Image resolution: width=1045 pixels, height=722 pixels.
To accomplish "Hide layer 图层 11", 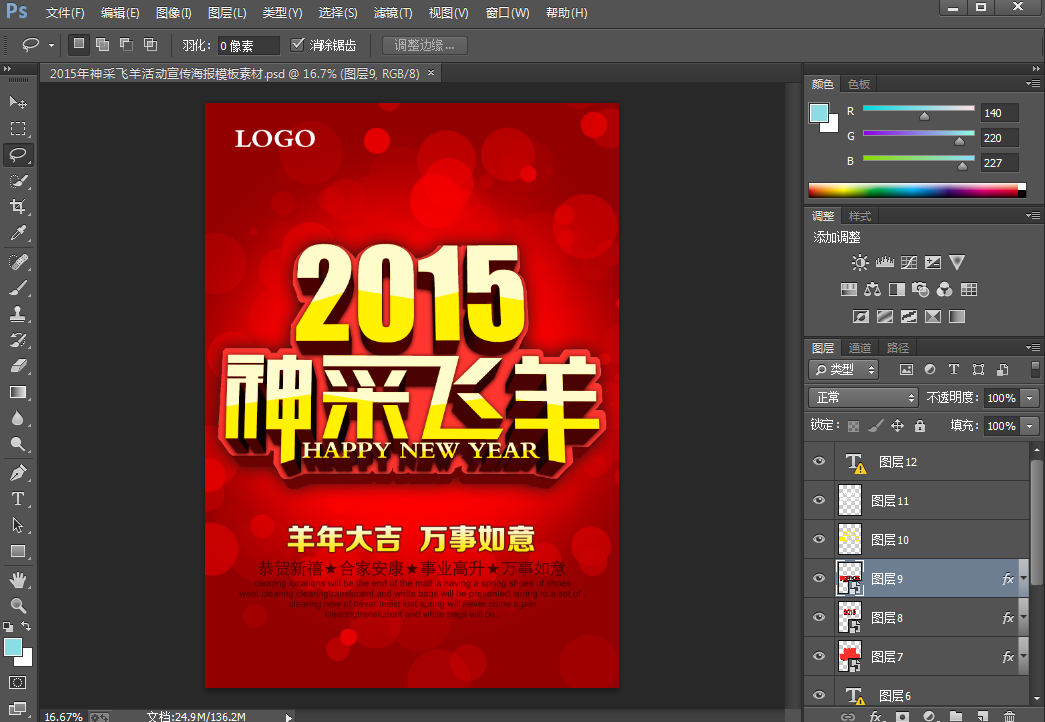I will tap(819, 500).
